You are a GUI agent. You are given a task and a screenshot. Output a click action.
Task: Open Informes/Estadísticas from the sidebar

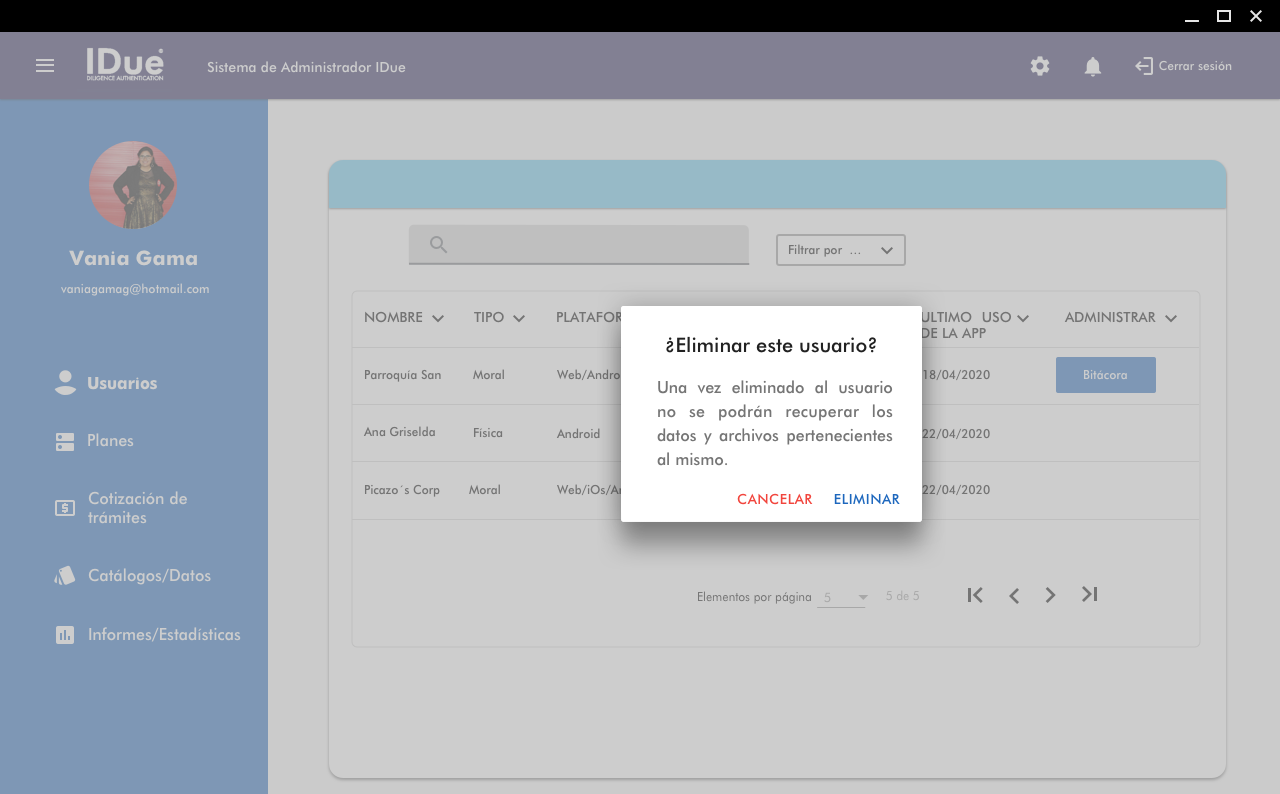163,635
